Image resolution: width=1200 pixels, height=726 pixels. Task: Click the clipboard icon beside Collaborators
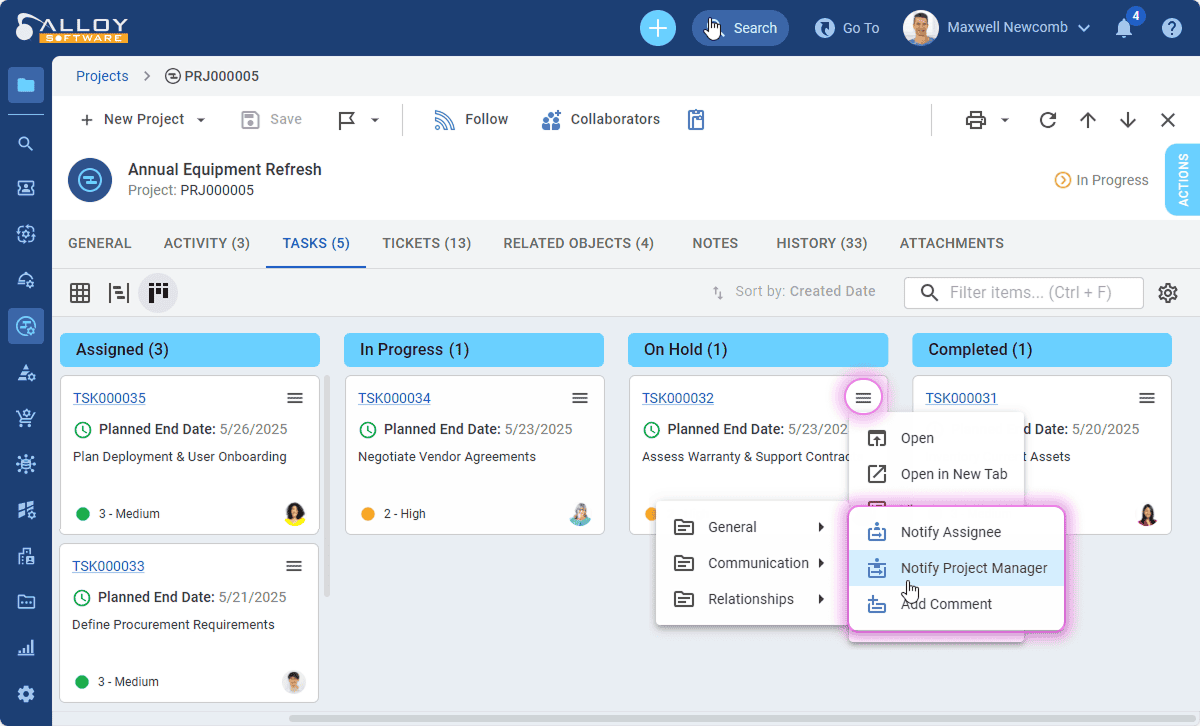coord(696,120)
